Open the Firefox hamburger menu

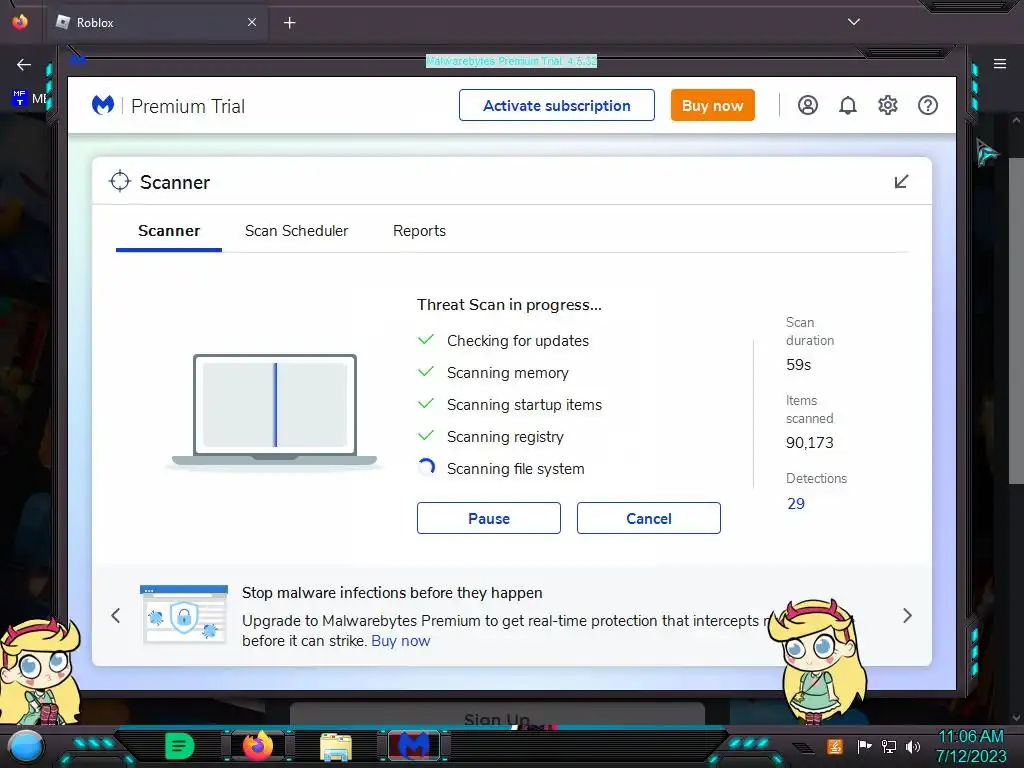click(1000, 63)
